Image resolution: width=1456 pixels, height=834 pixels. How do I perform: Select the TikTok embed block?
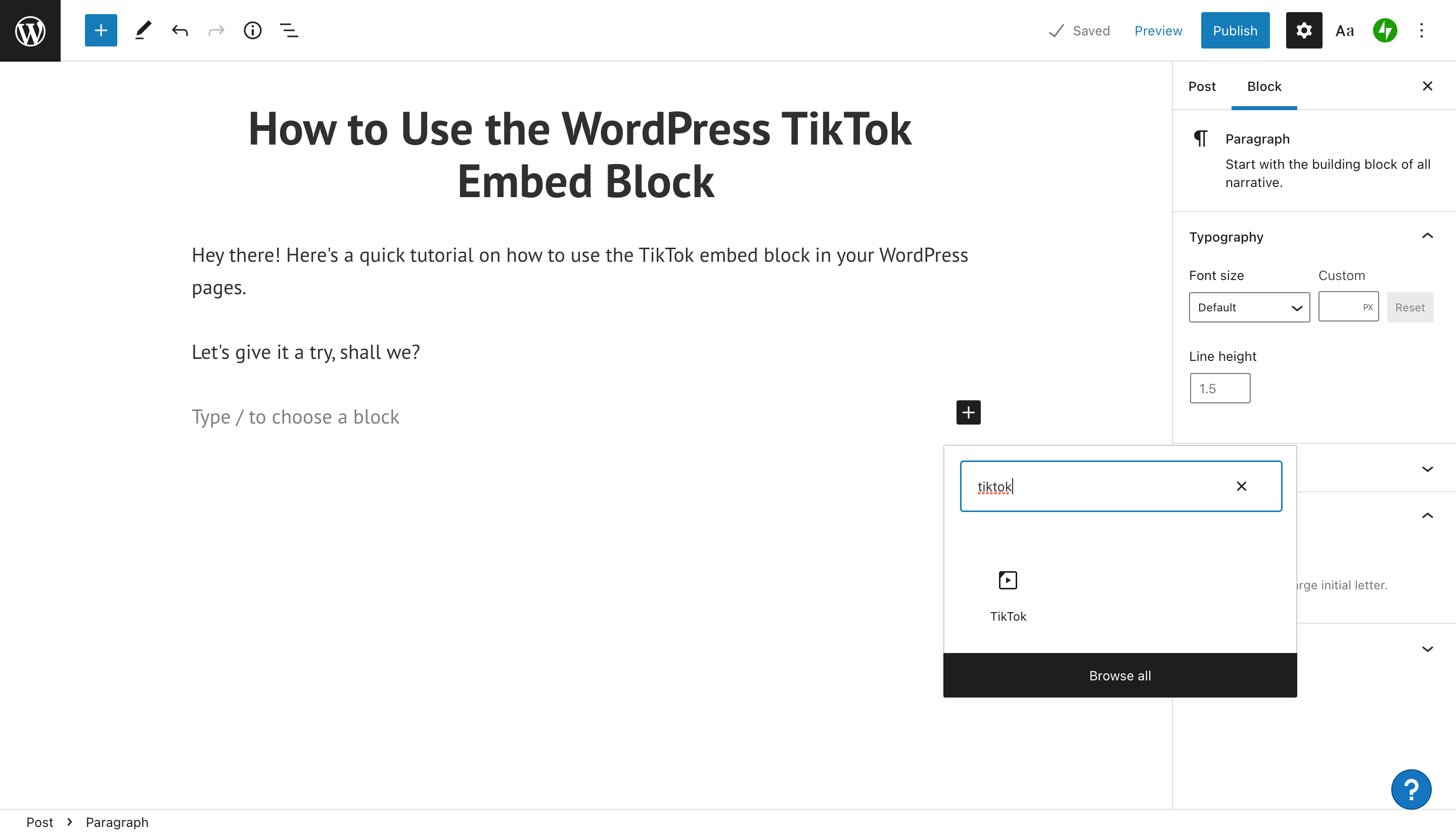pyautogui.click(x=1008, y=594)
